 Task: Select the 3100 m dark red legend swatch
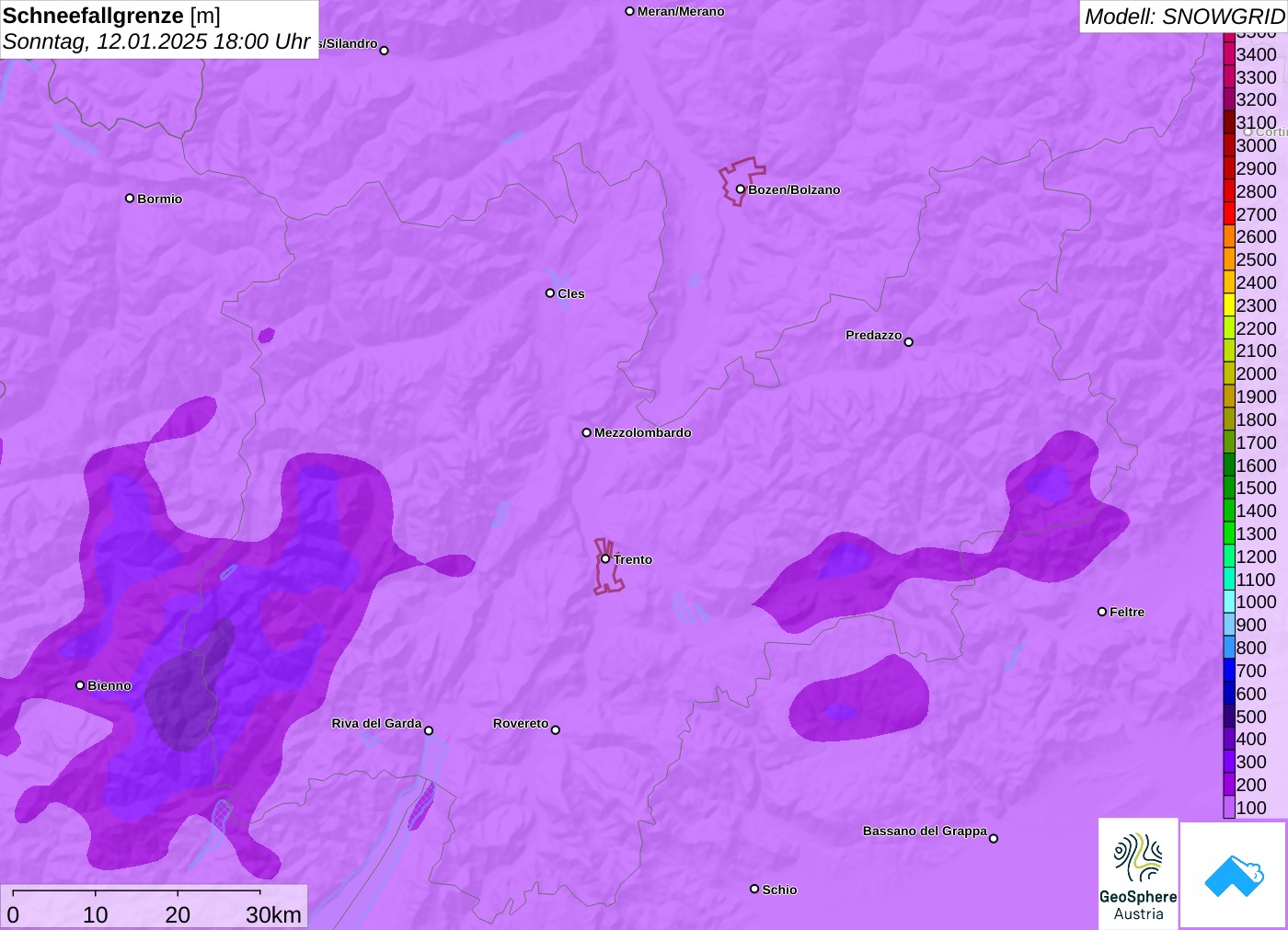(1229, 123)
